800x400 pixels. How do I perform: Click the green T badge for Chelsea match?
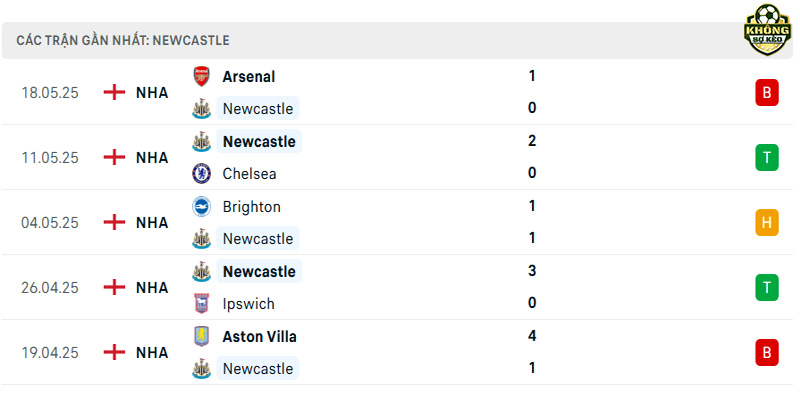pyautogui.click(x=767, y=158)
